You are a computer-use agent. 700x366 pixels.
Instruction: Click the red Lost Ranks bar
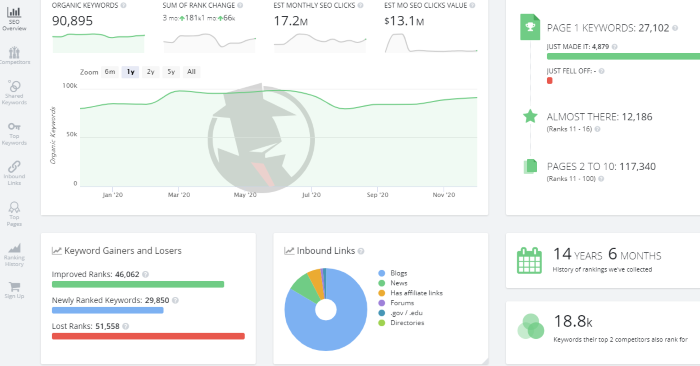coord(148,336)
